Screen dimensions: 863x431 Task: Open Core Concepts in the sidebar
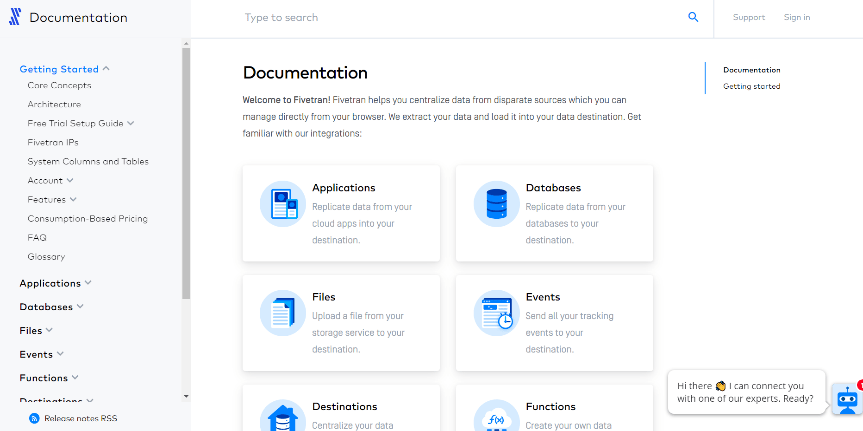59,85
